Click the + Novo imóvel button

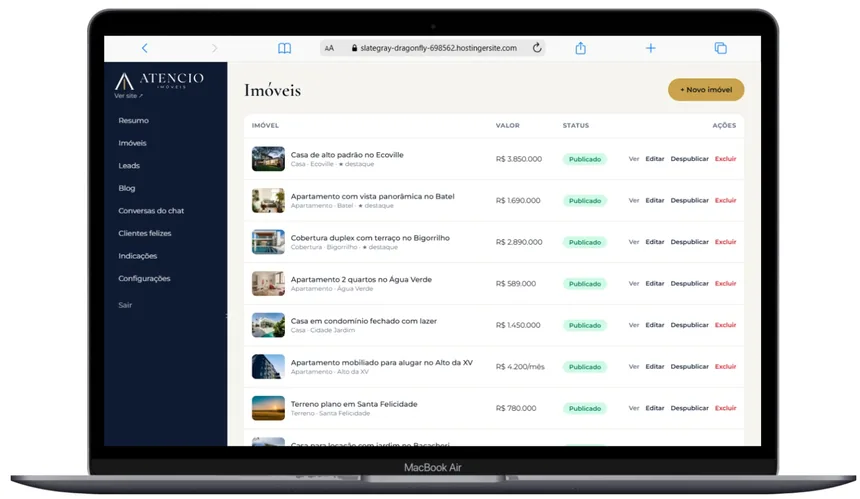point(706,90)
